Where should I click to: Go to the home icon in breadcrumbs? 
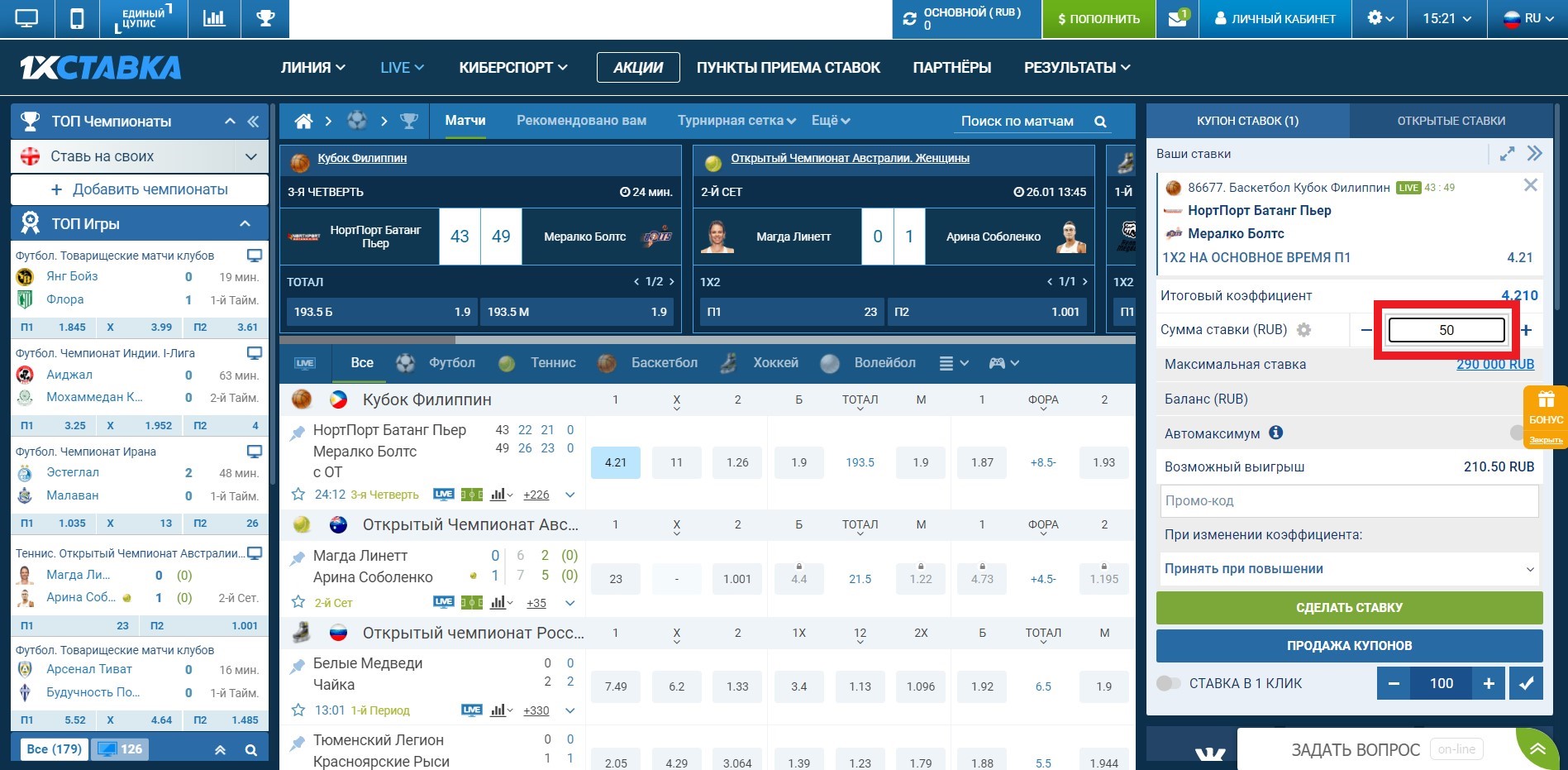[x=303, y=121]
